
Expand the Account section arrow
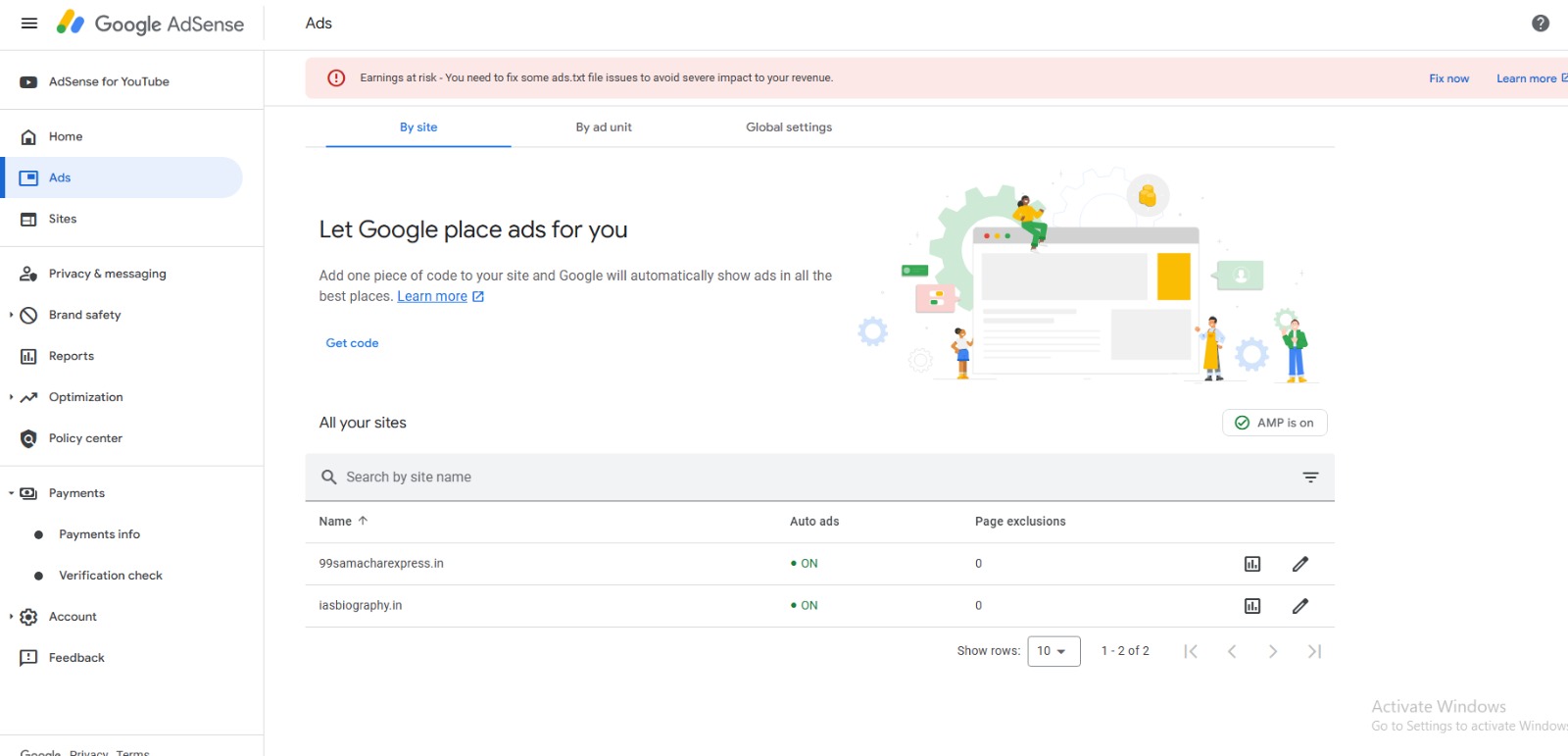11,618
